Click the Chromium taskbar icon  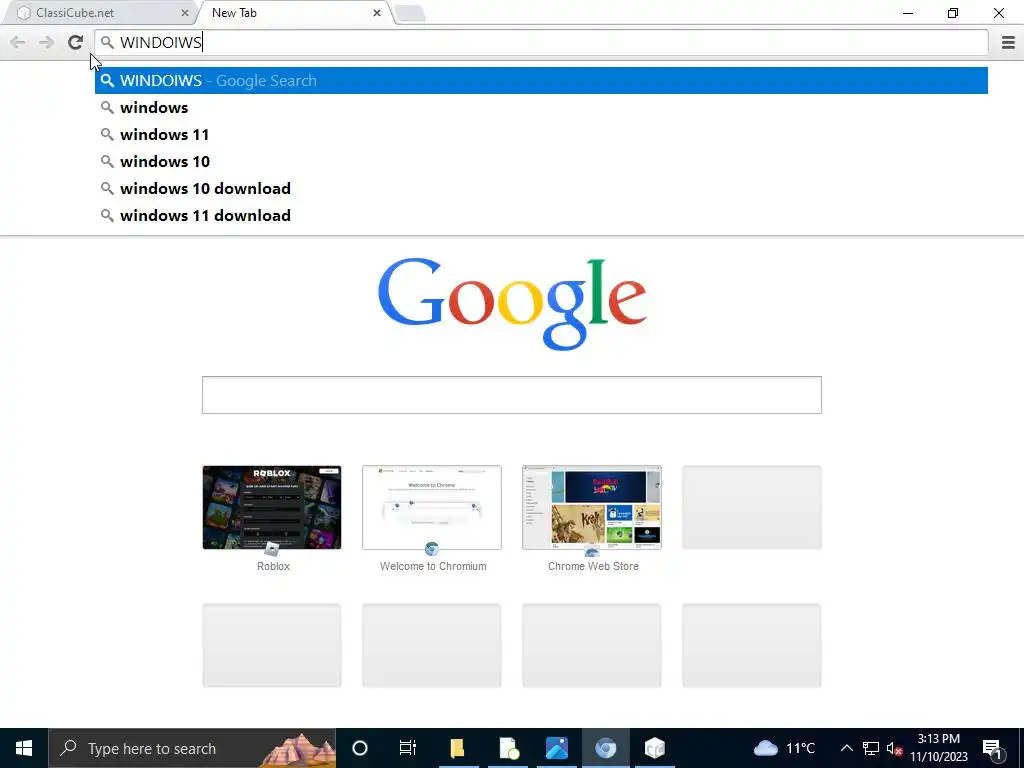[x=605, y=748]
